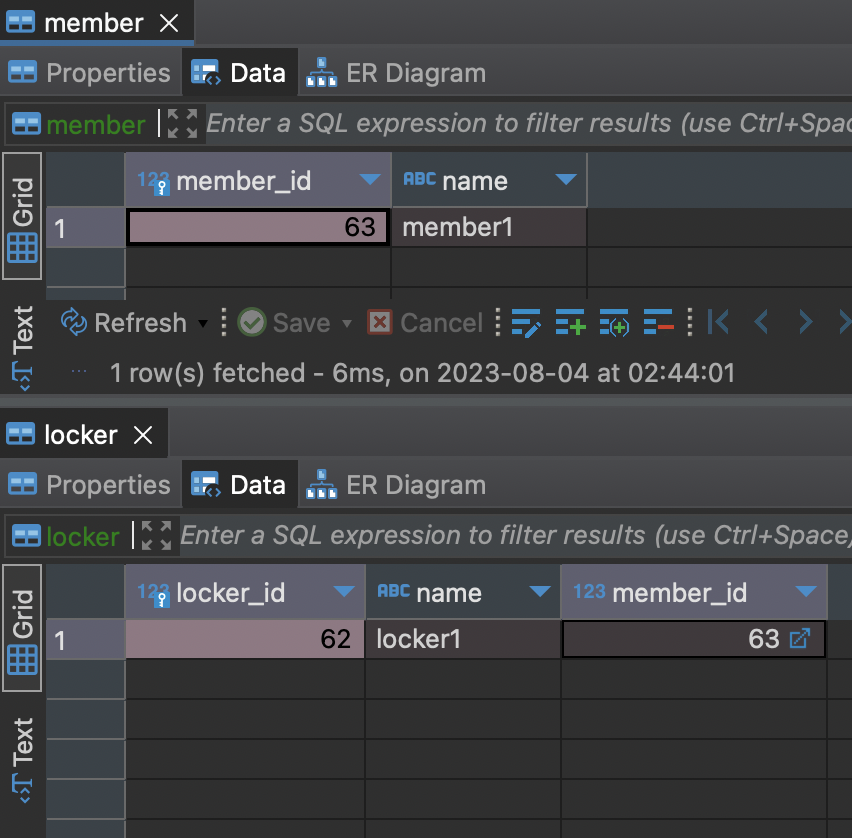The height and width of the screenshot is (838, 852).
Task: Maximize locker results panel icon
Action: [156, 535]
